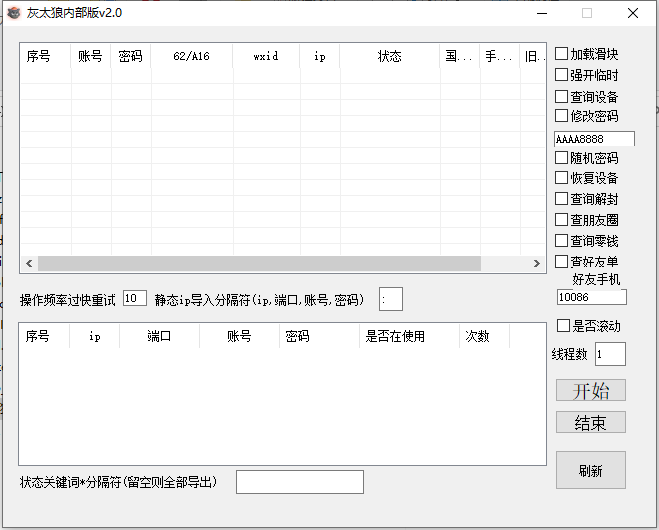The image size is (659, 530).
Task: Toggle the 强开临时 checkbox
Action: click(562, 74)
